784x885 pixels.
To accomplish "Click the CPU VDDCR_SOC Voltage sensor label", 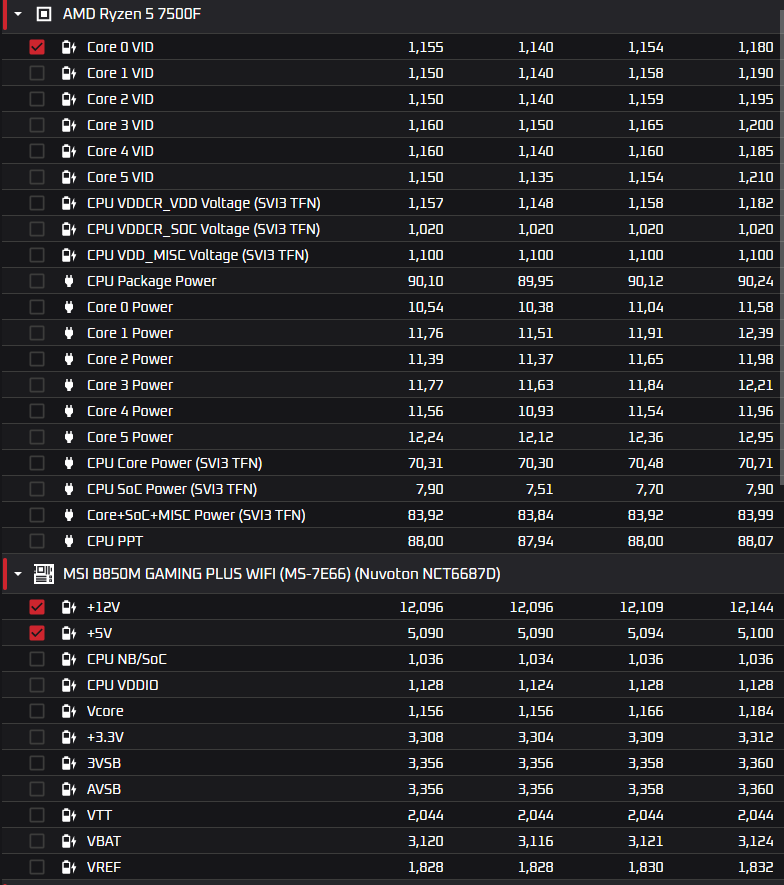I will 203,229.
